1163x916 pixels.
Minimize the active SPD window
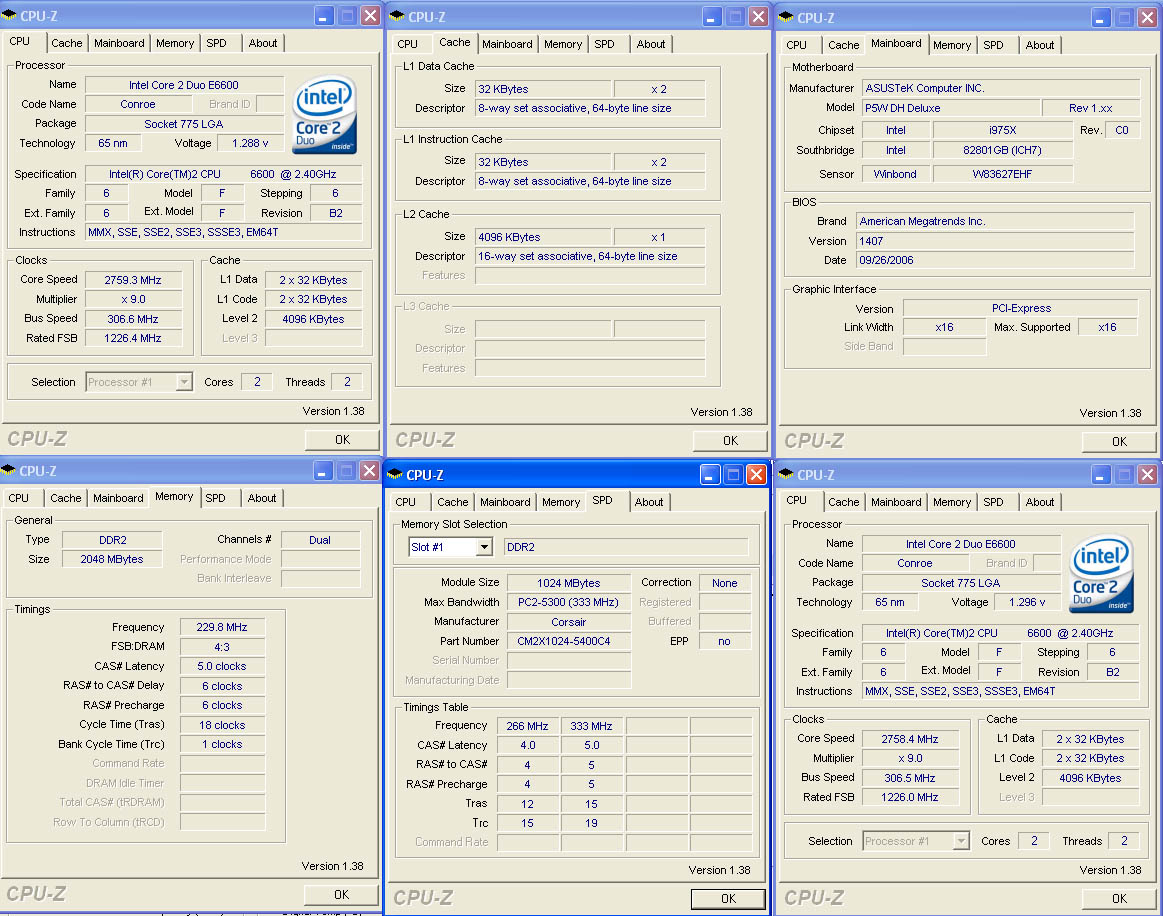(710, 475)
